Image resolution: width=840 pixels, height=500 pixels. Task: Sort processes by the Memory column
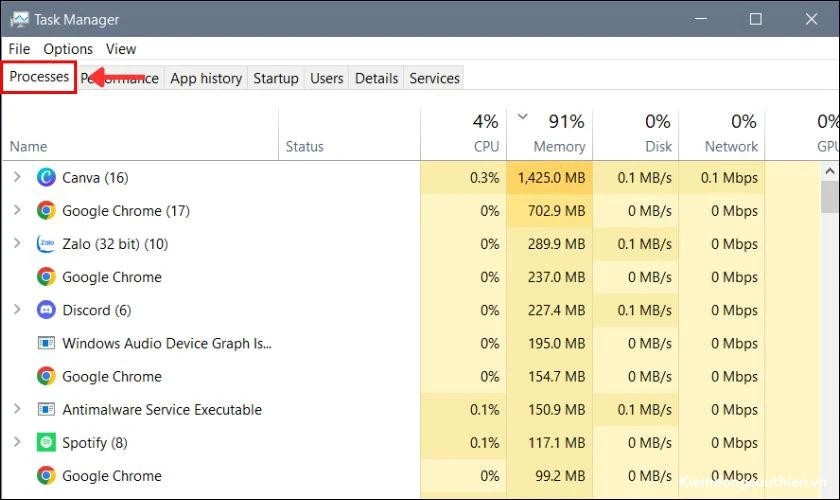click(x=550, y=135)
